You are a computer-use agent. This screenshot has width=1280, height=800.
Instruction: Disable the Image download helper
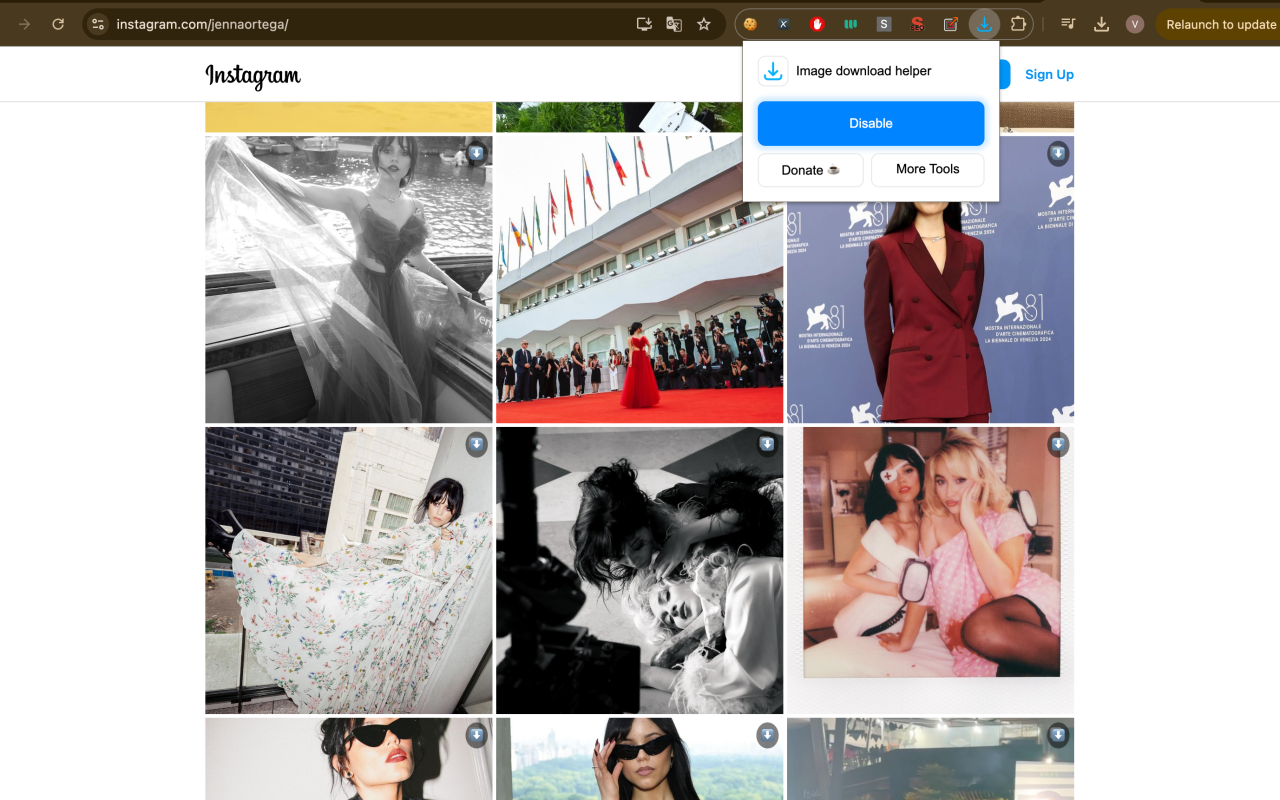pyautogui.click(x=870, y=122)
